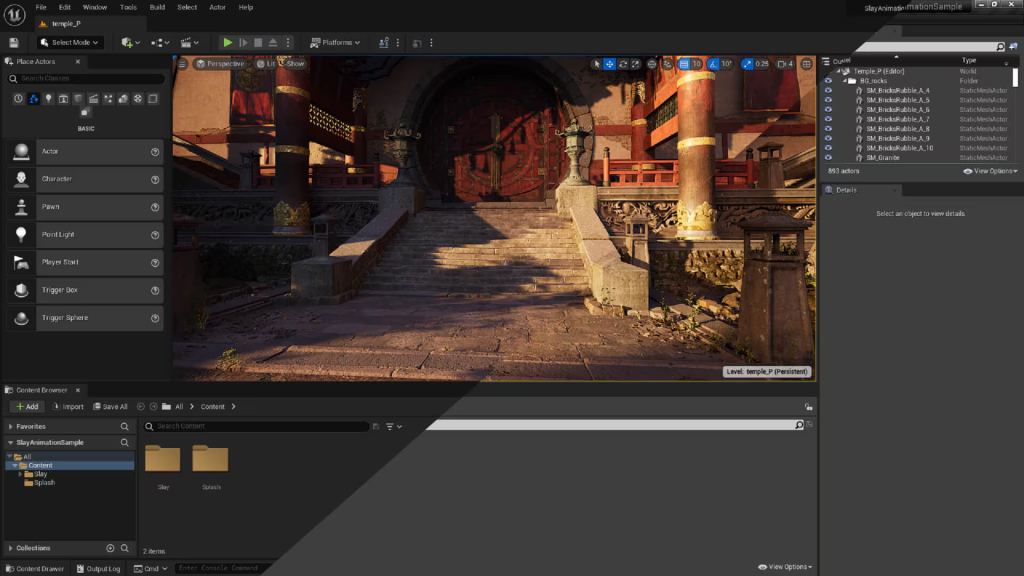
Task: Select the Basic actors category icon
Action: [33, 99]
